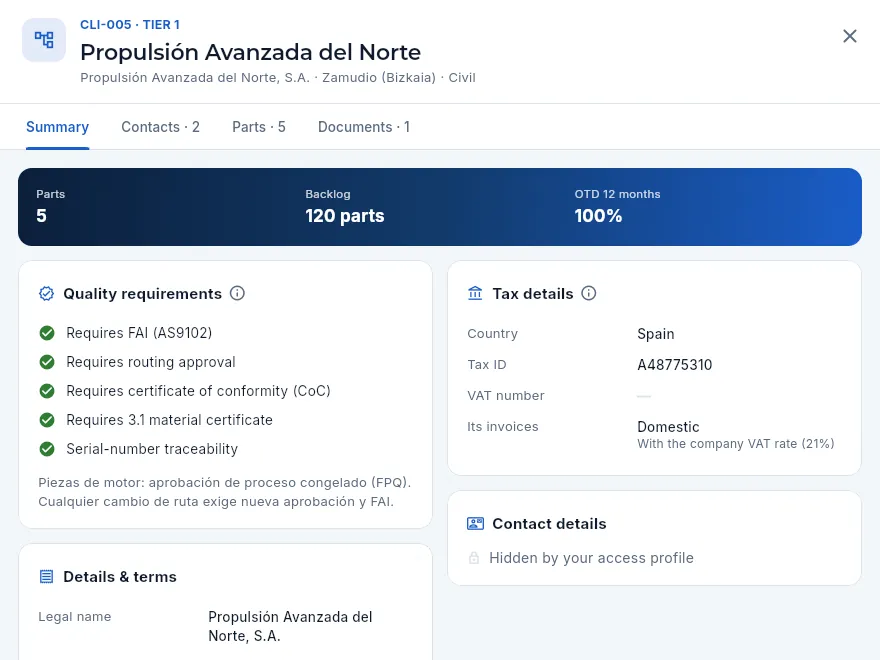
Task: Click the green check next to Requires routing approval
Action: point(47,362)
